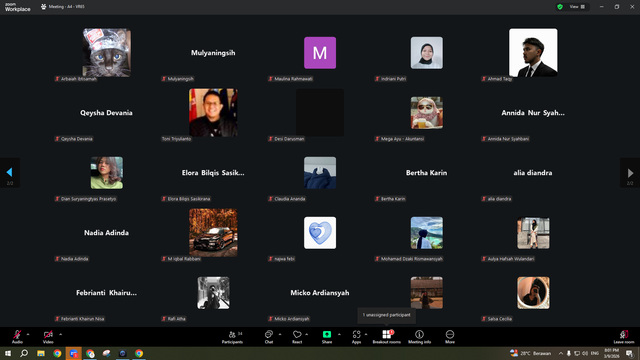
Task: Open File Explorer from taskbar
Action: (41, 353)
